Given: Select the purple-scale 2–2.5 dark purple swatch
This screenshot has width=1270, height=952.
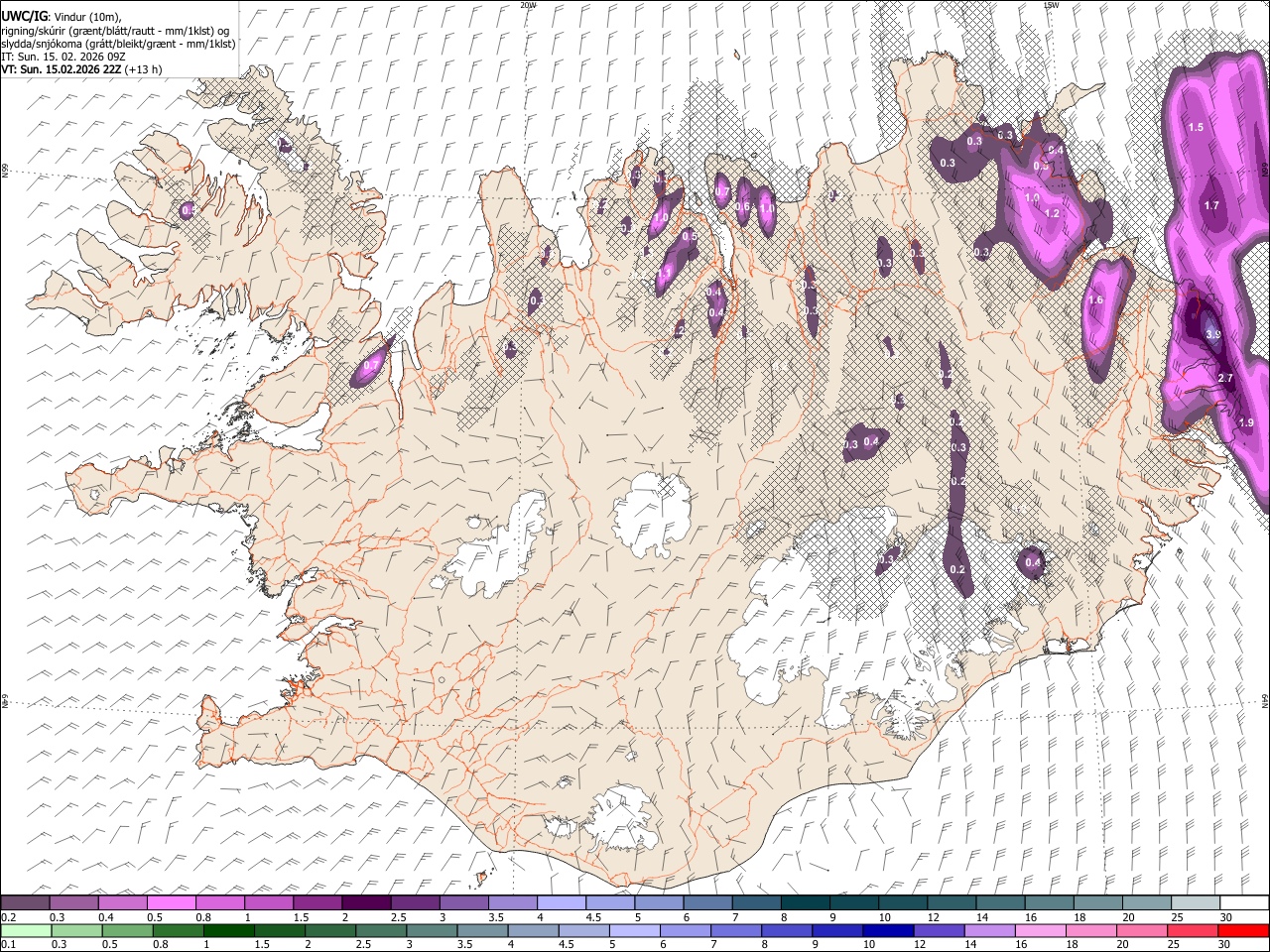Looking at the screenshot, I should (x=366, y=903).
